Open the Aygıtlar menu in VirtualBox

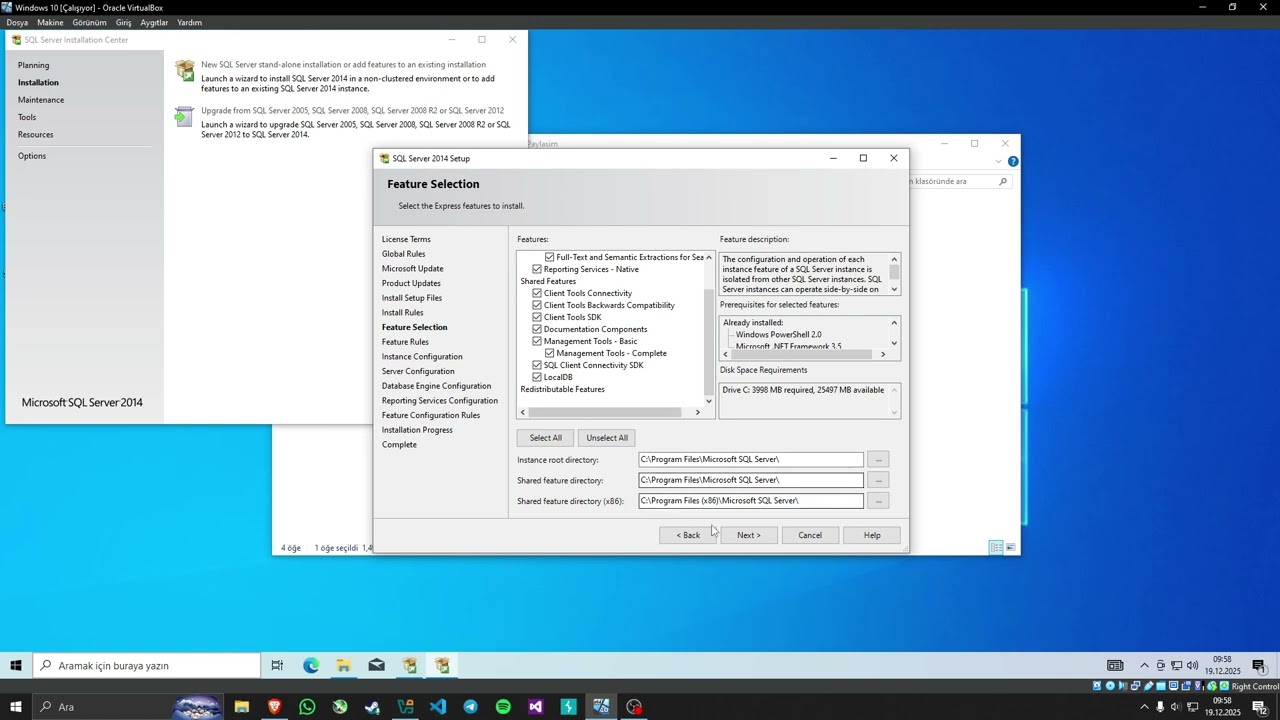154,22
